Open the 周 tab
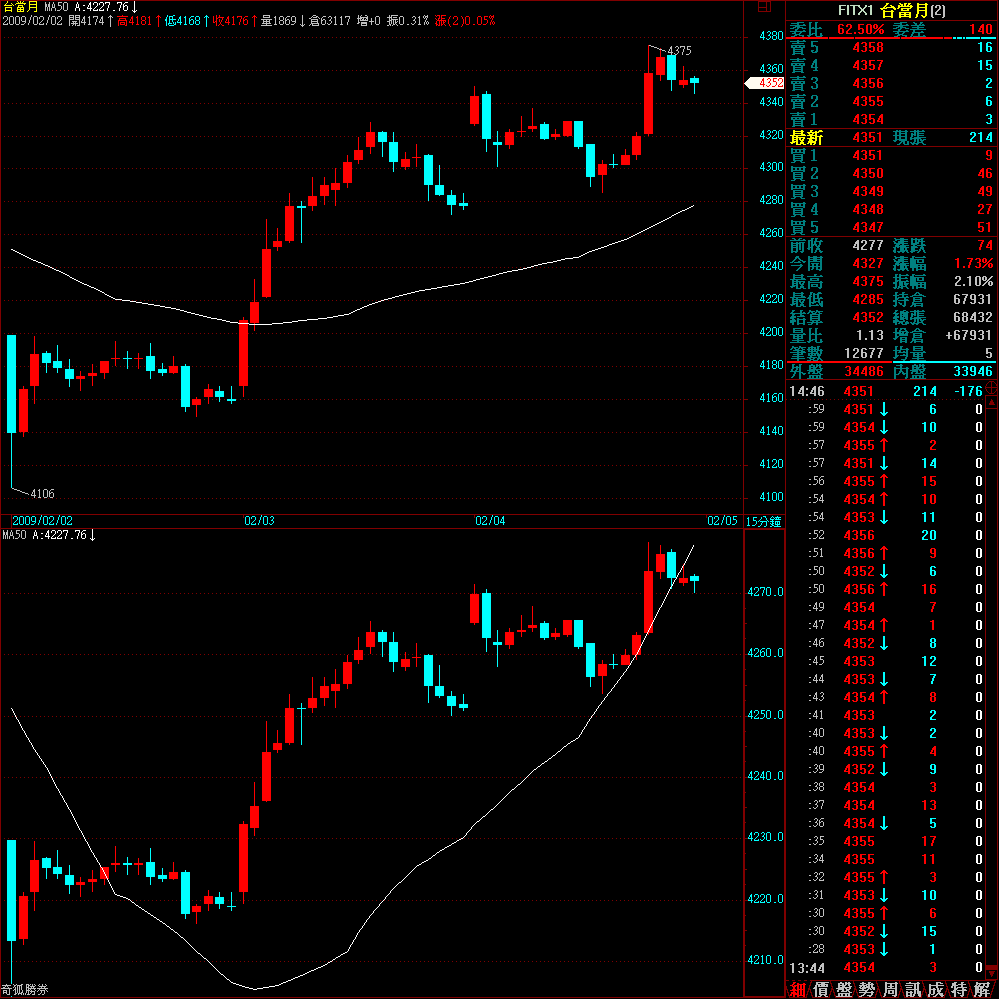Screen dimensions: 999x999 (x=890, y=989)
